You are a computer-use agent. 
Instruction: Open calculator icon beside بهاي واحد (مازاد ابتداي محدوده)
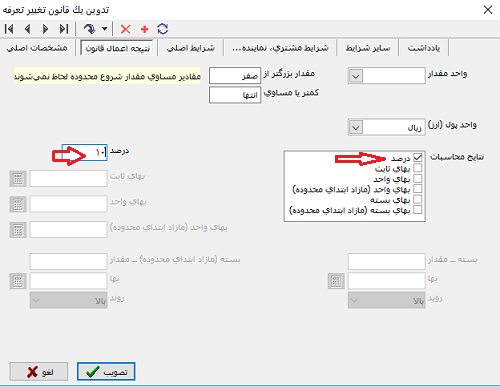point(18,230)
